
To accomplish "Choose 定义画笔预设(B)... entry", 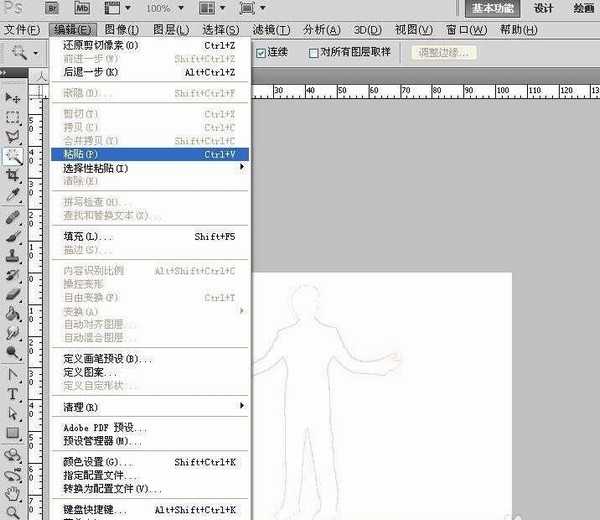I will click(x=150, y=359).
